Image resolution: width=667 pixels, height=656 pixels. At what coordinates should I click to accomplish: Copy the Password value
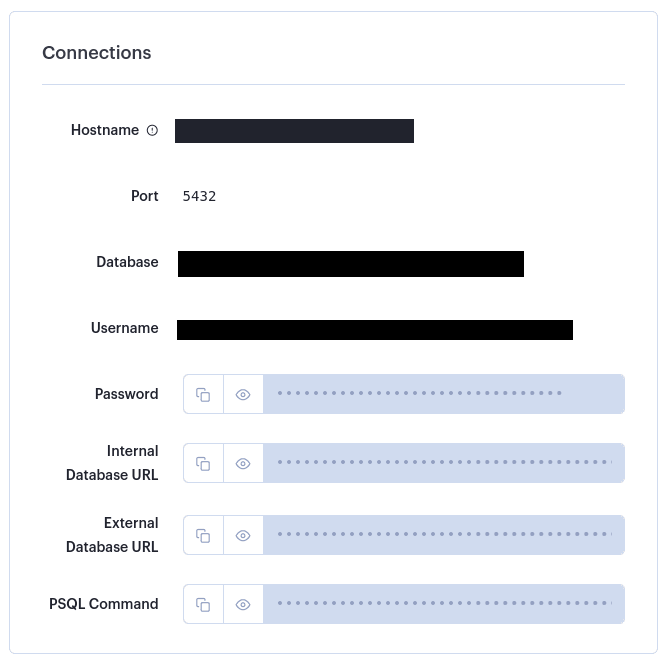203,394
